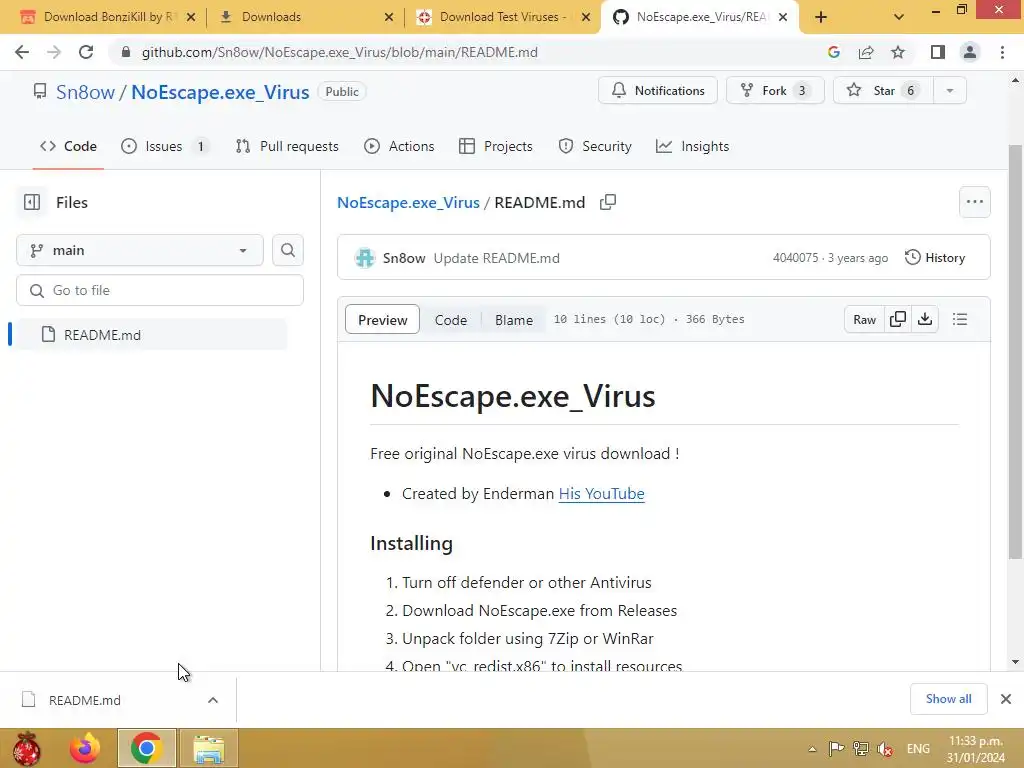Copy the file path icon next to README.md

pos(608,202)
